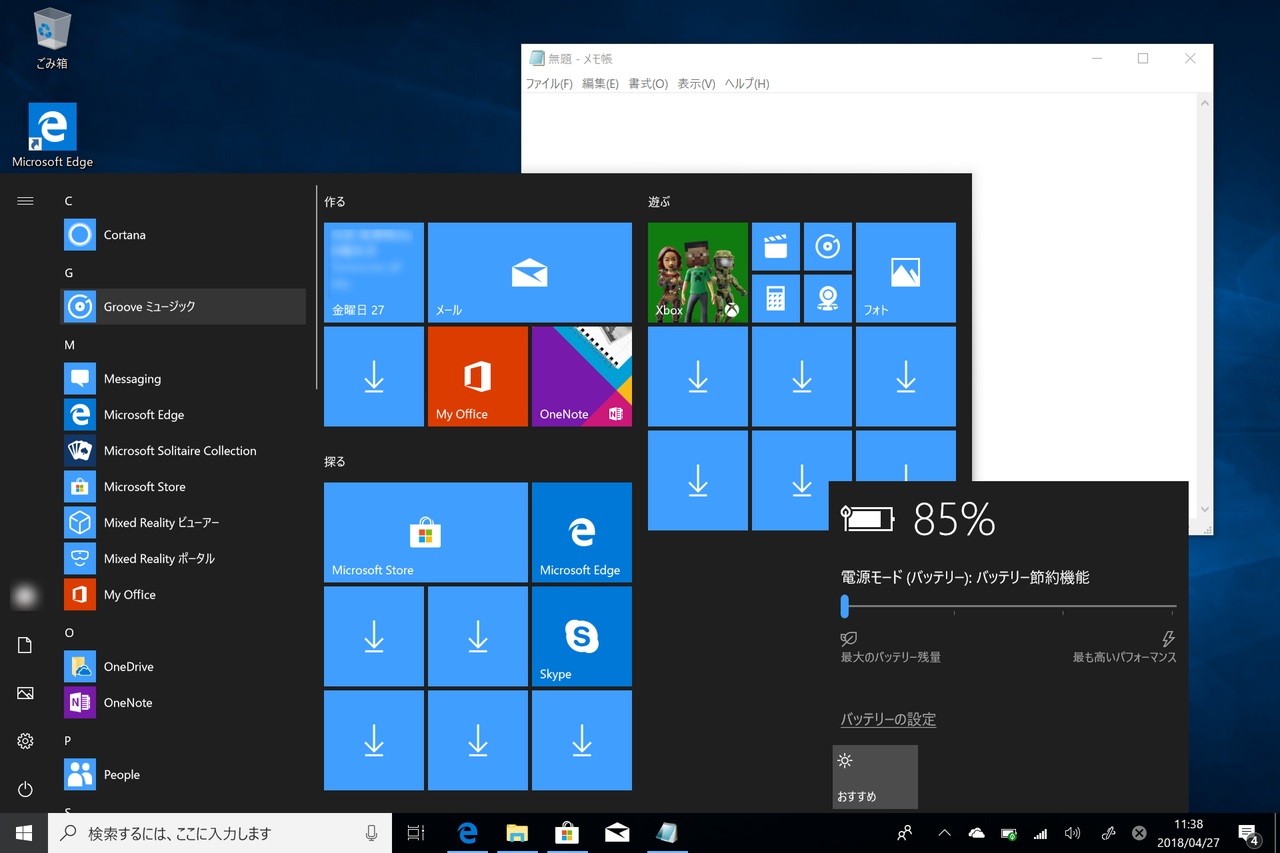1280x853 pixels.
Task: Show hidden tray icons with the chevron
Action: pyautogui.click(x=944, y=833)
